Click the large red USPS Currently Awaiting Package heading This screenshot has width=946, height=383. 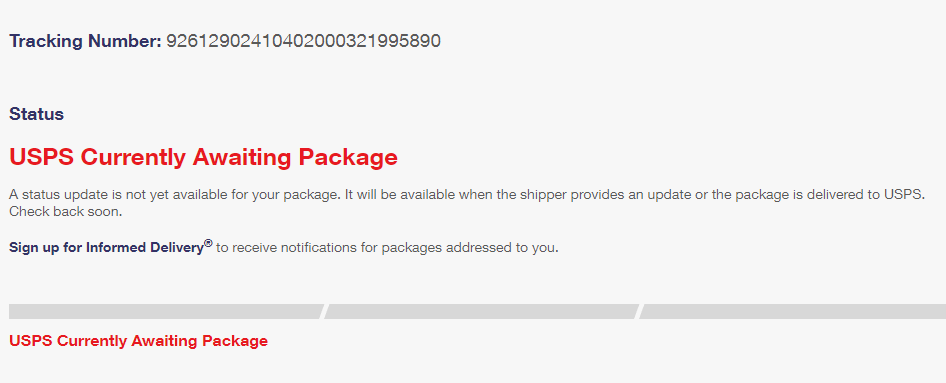pyautogui.click(x=203, y=157)
